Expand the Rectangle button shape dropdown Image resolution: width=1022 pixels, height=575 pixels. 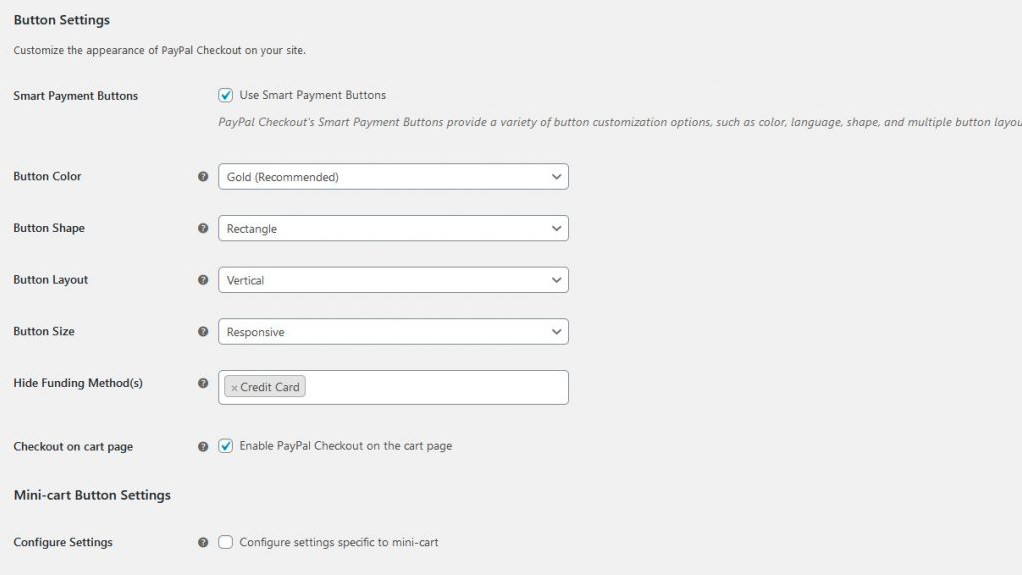(393, 229)
